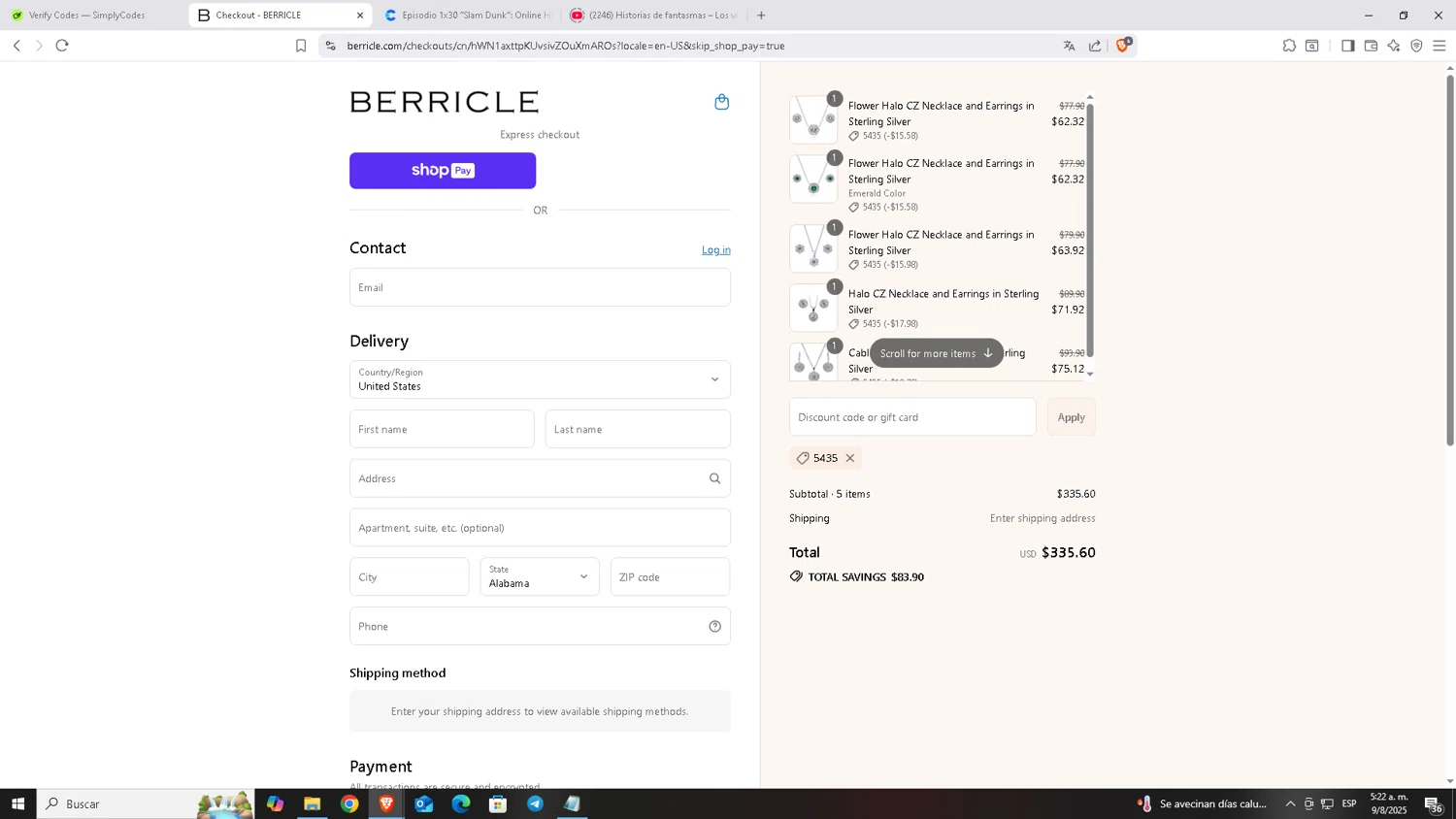This screenshot has width=1456, height=819.
Task: Click the browser address bar URL
Action: (565, 46)
